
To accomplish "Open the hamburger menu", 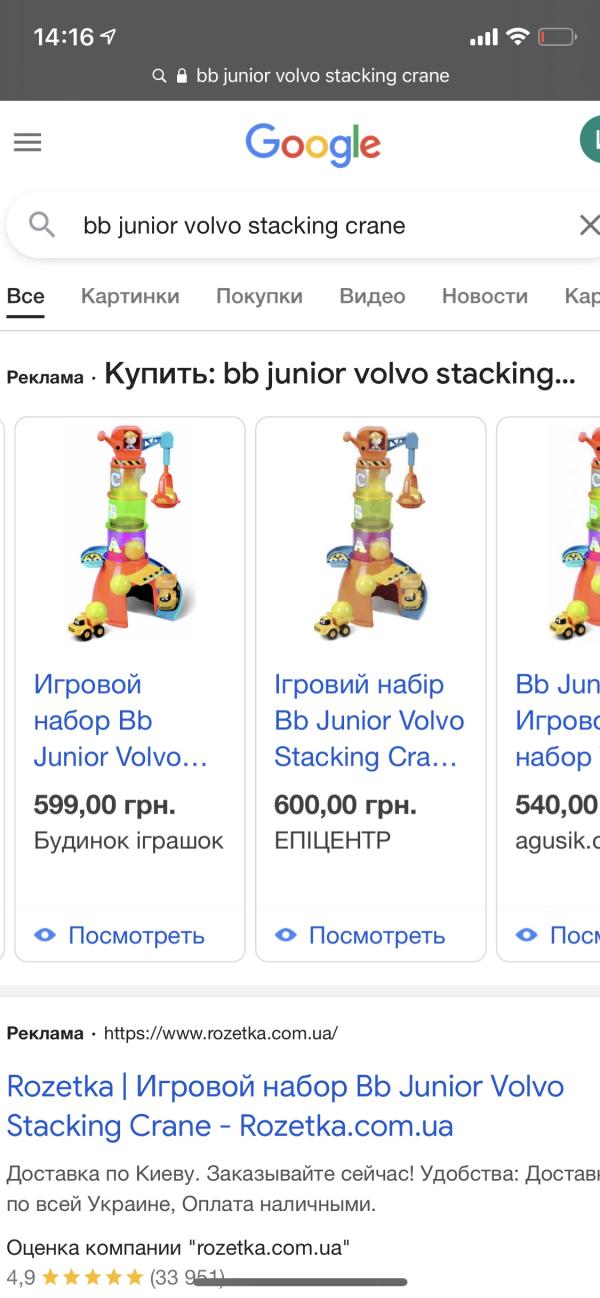I will pos(28,142).
